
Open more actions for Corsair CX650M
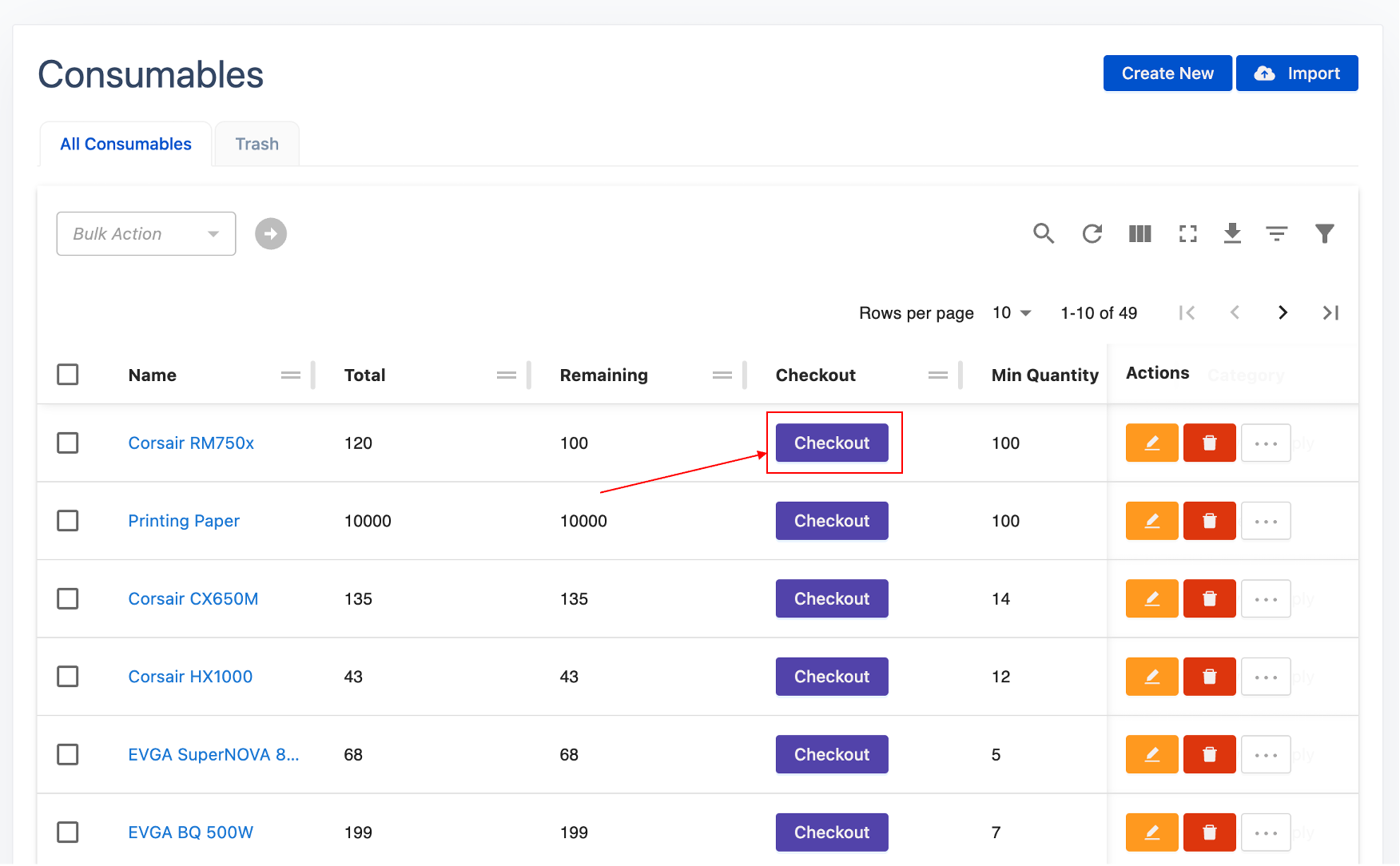coord(1266,598)
